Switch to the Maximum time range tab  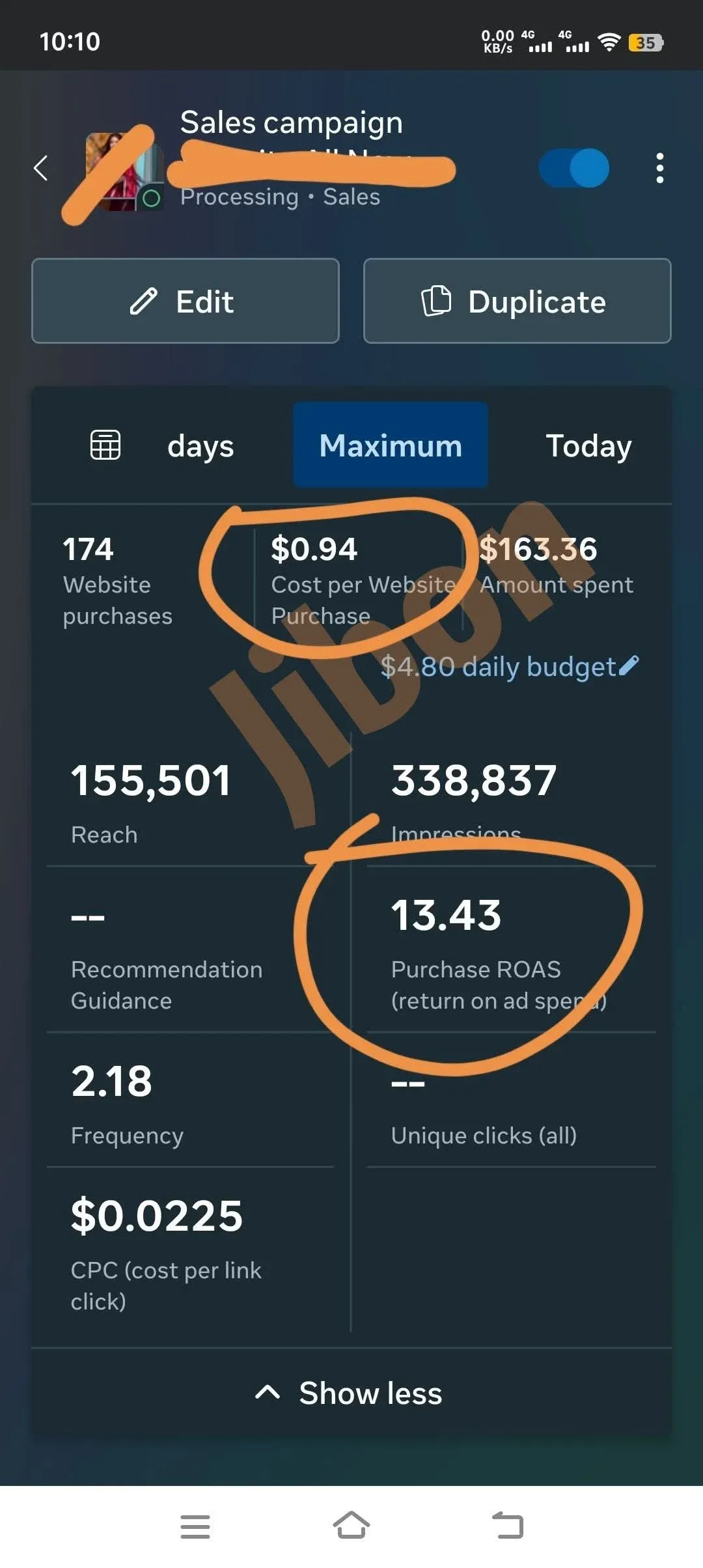[390, 445]
